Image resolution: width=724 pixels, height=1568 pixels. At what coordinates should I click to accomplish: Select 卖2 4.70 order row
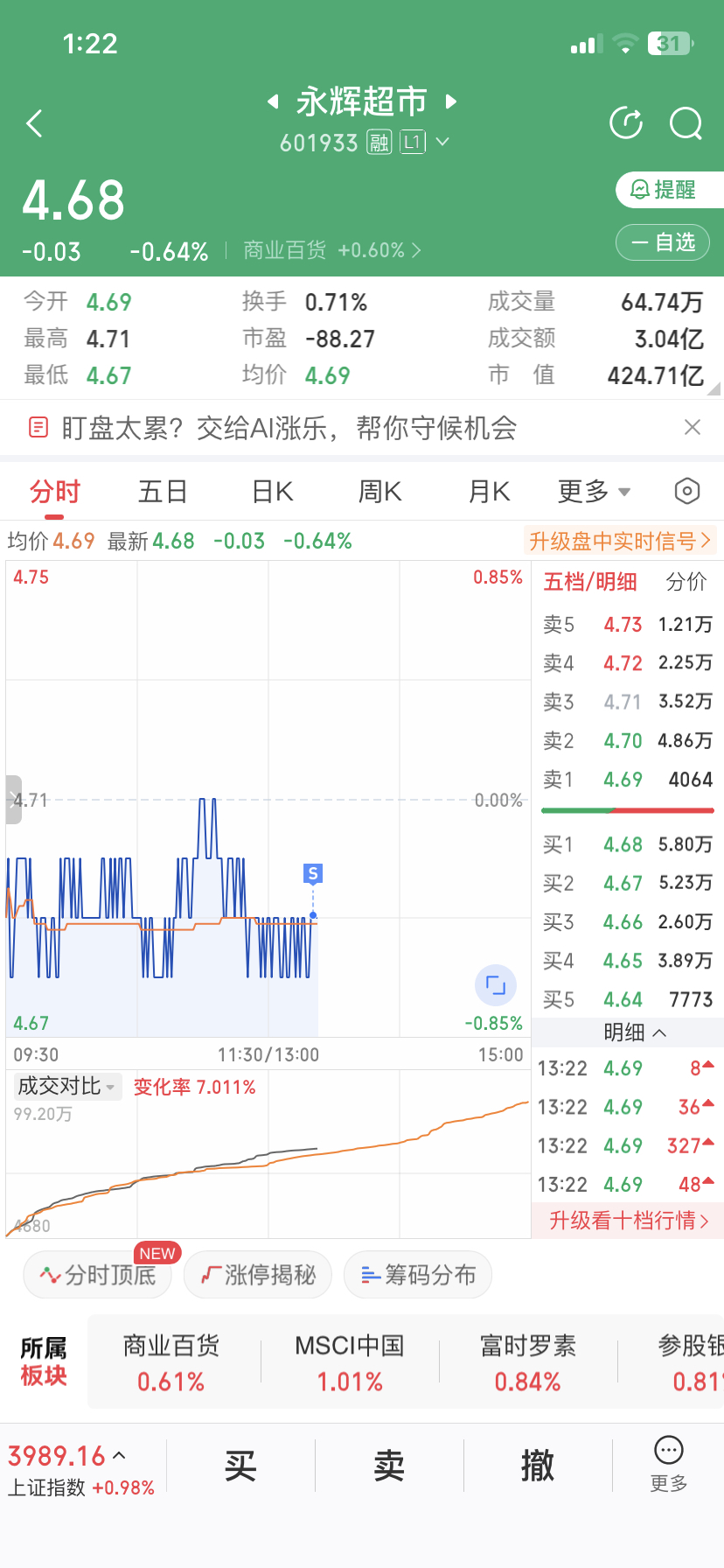tap(628, 740)
